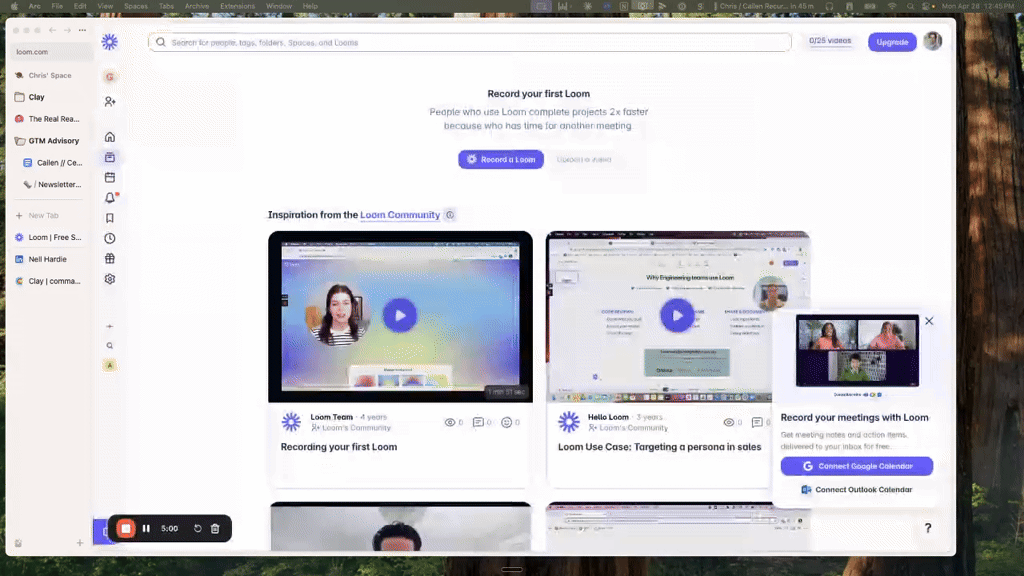Open the Window menu in menu bar
1024x576 pixels.
click(279, 6)
